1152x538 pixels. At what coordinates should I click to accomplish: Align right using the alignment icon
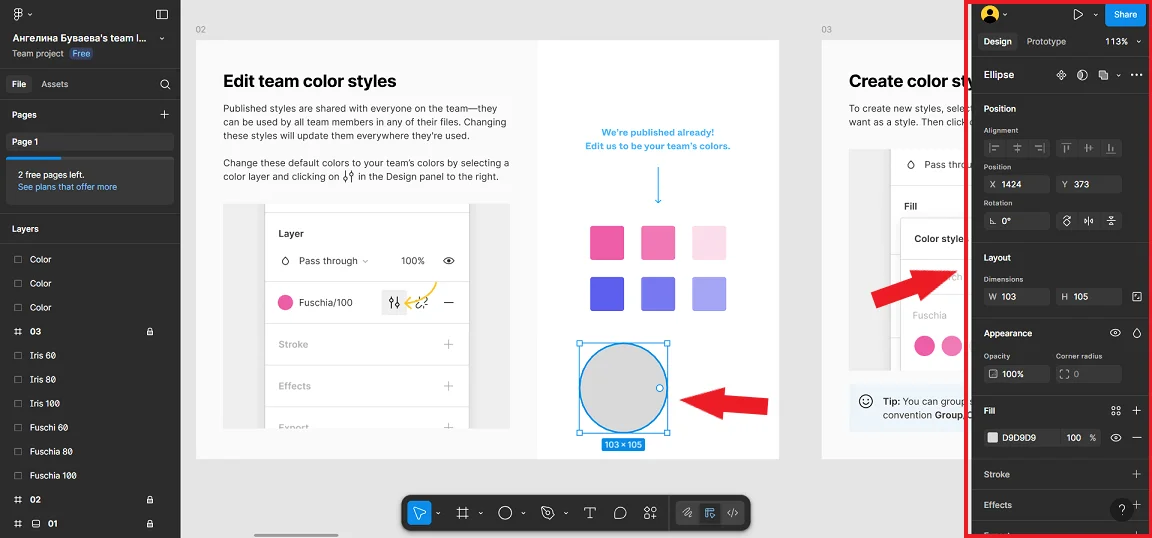(1040, 148)
